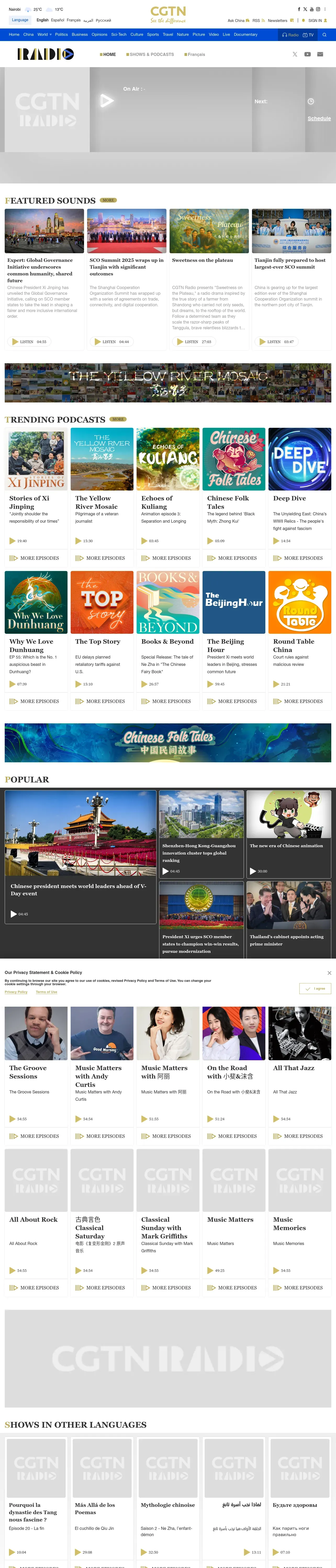336x1568 pixels.
Task: Play The new era of Chinese animation
Action: pos(253,871)
